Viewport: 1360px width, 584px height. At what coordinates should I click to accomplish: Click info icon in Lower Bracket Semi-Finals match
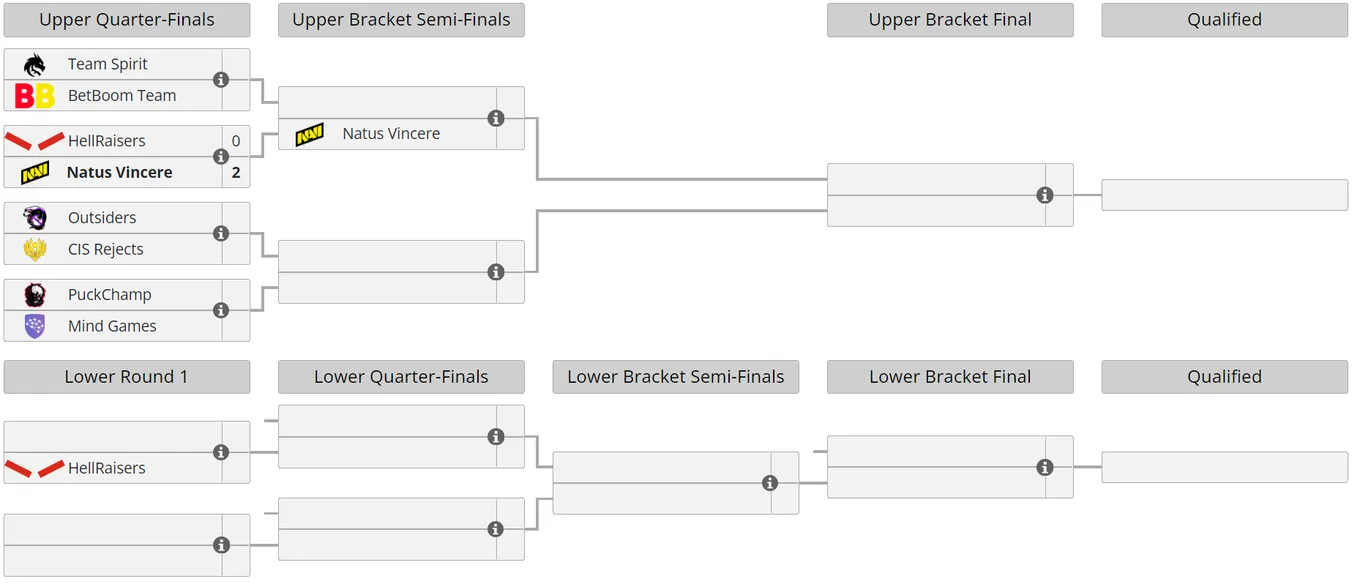tap(770, 483)
